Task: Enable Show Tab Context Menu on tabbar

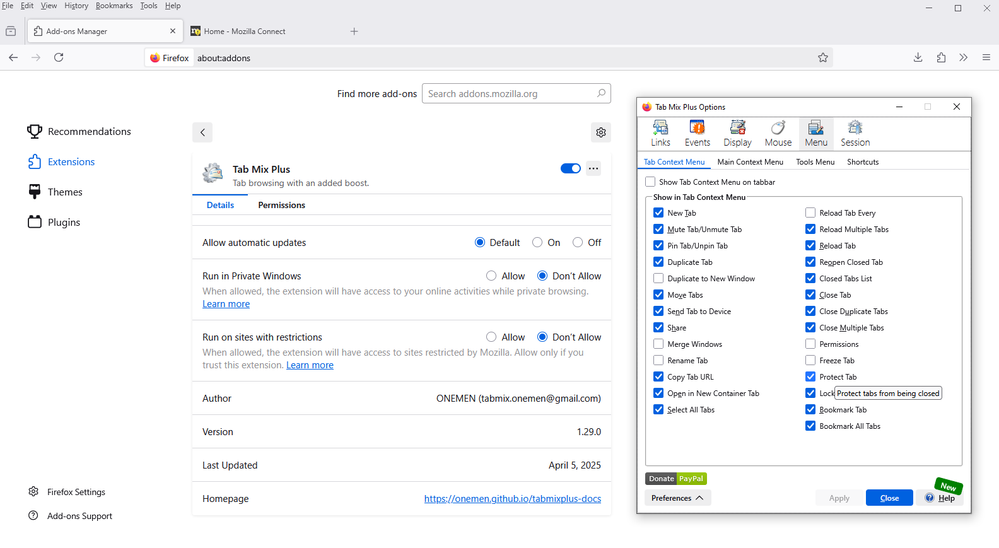Action: click(651, 182)
